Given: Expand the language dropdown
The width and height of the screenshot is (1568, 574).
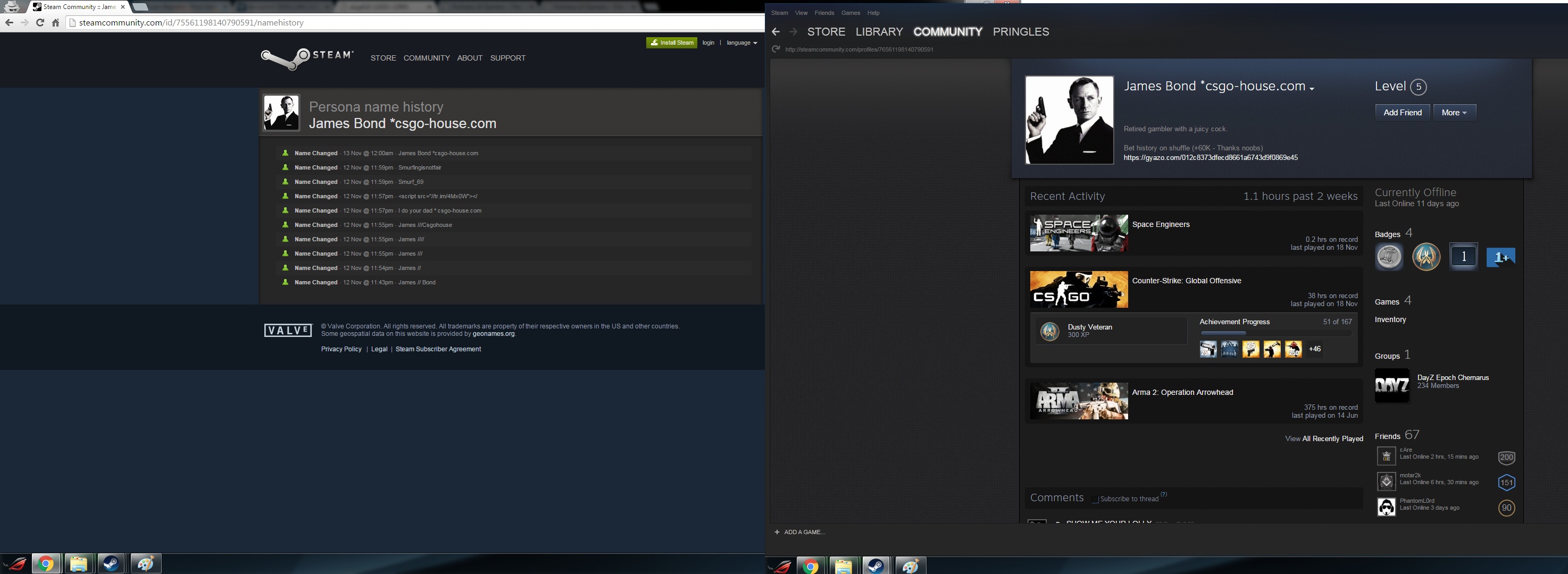Looking at the screenshot, I should (741, 43).
